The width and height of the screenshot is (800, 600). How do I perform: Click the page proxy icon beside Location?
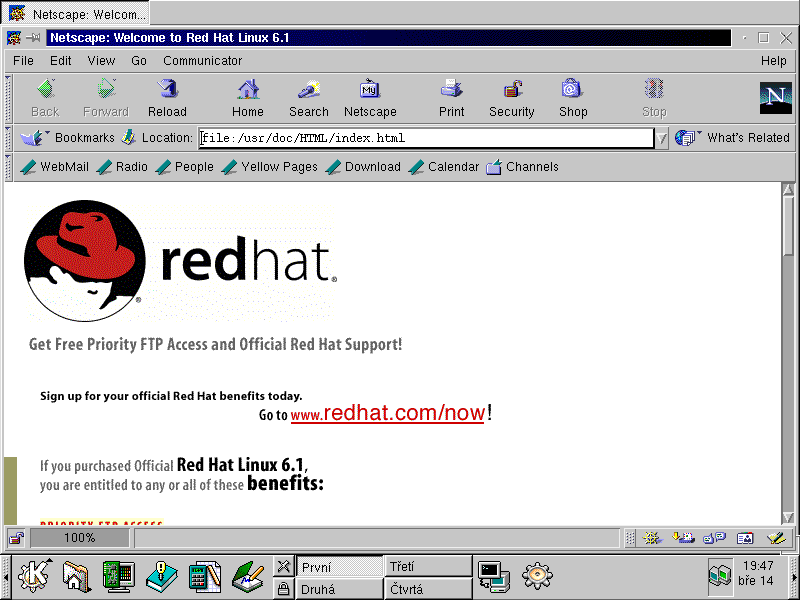pos(129,137)
